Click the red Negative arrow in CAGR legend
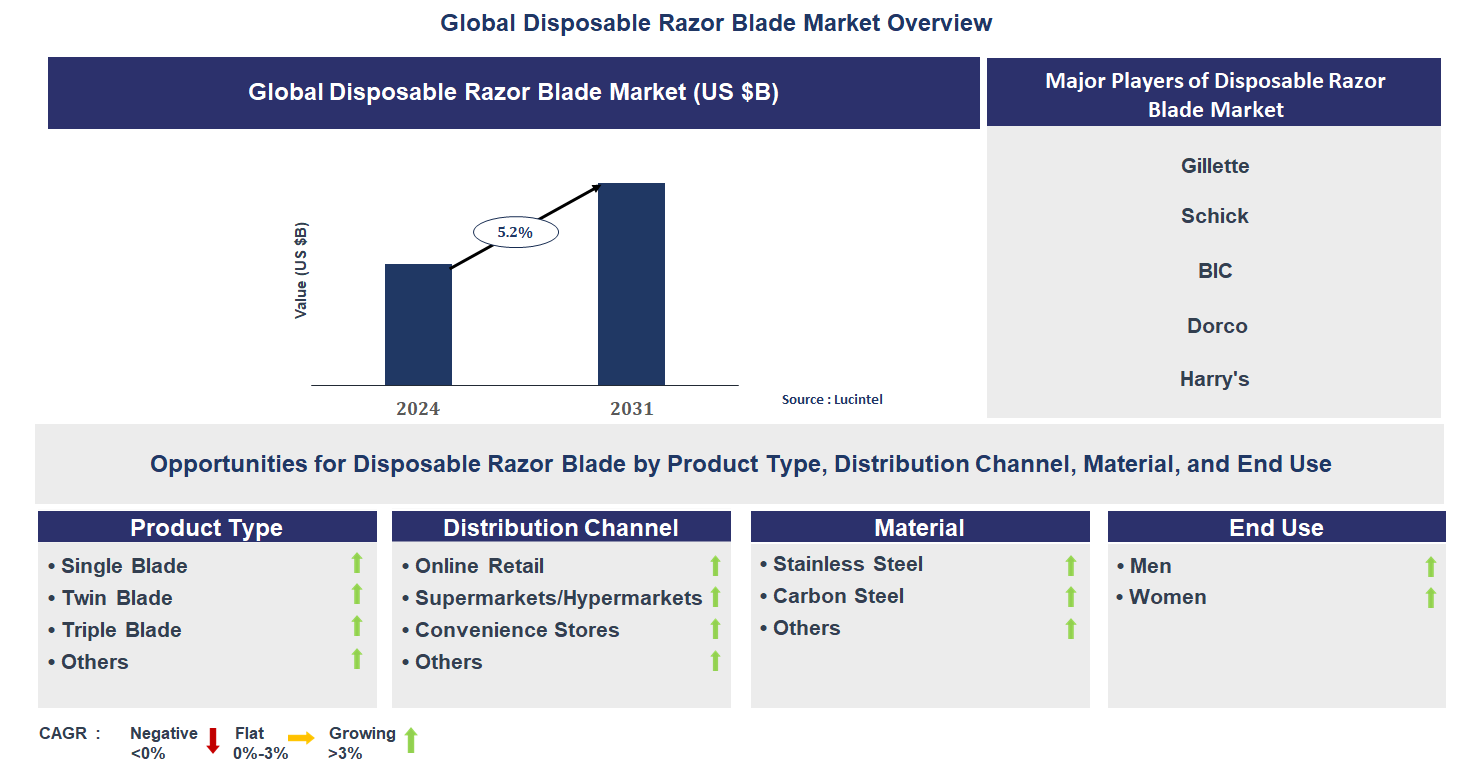Image resolution: width=1473 pixels, height=769 pixels. point(211,741)
